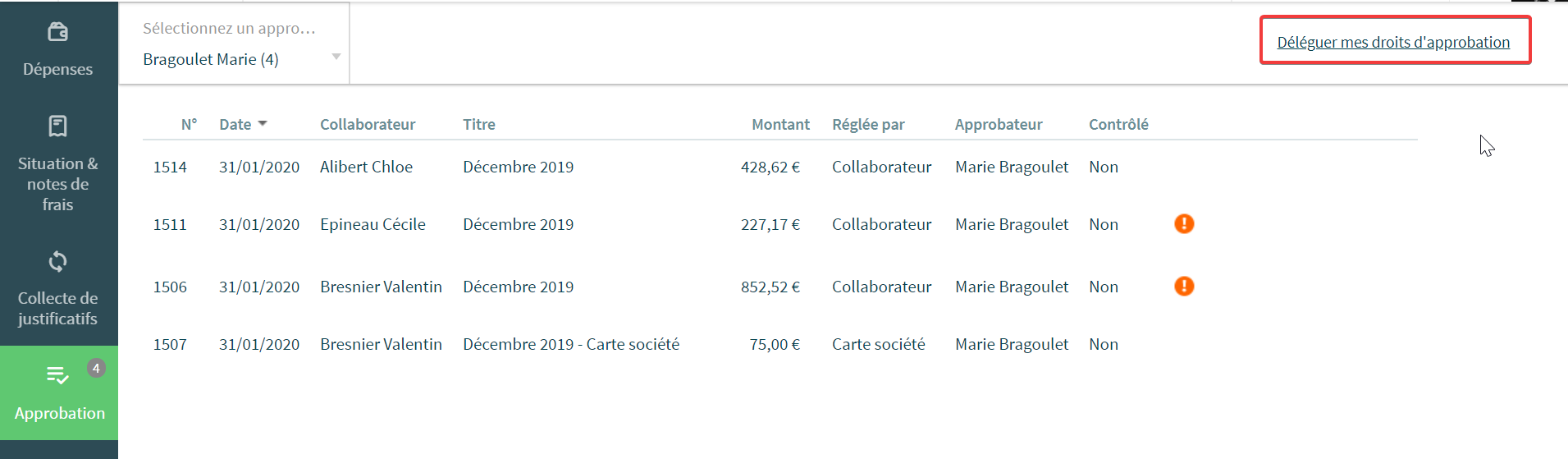Select the Epineau Cécile expense row 1511
This screenshot has height=459, width=1568.
pos(779,224)
